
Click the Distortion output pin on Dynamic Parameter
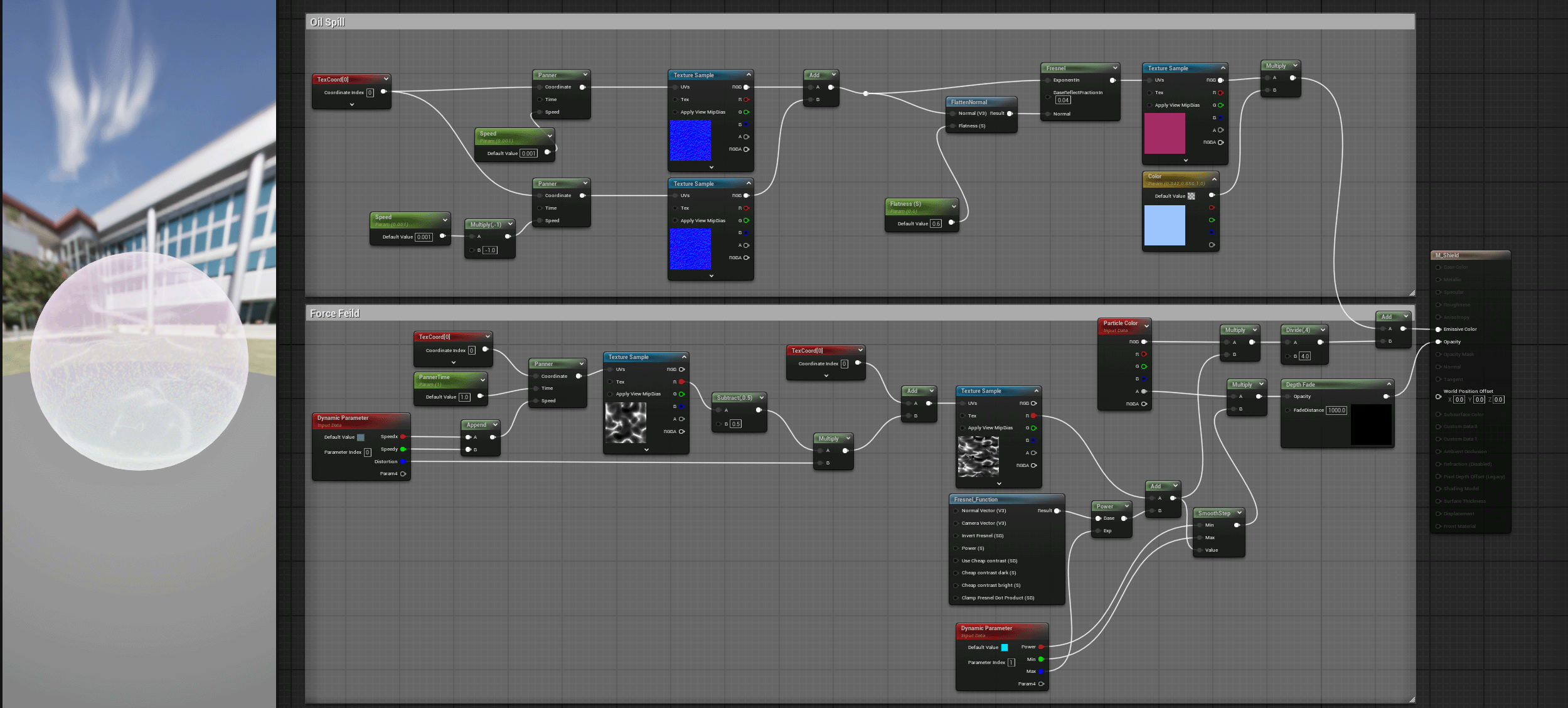403,462
